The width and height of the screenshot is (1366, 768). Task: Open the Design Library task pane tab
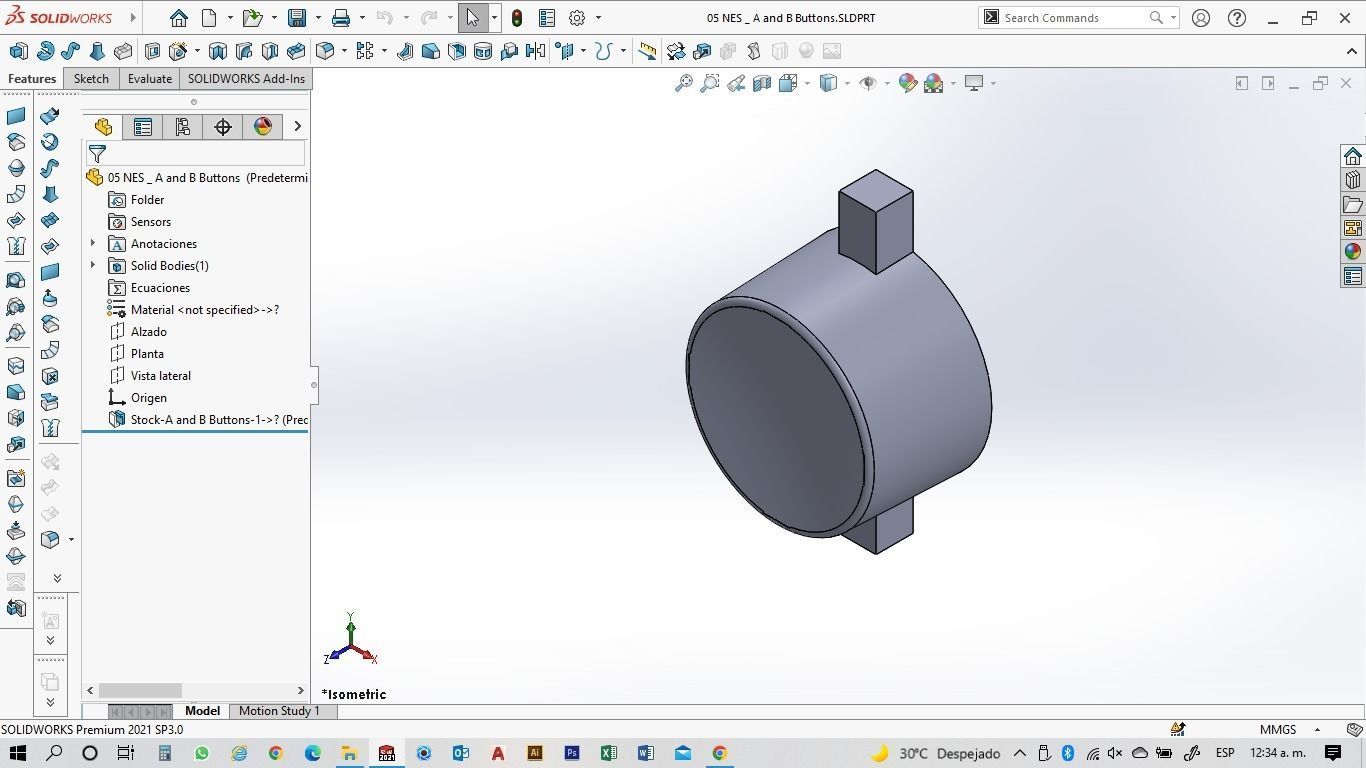[1353, 180]
